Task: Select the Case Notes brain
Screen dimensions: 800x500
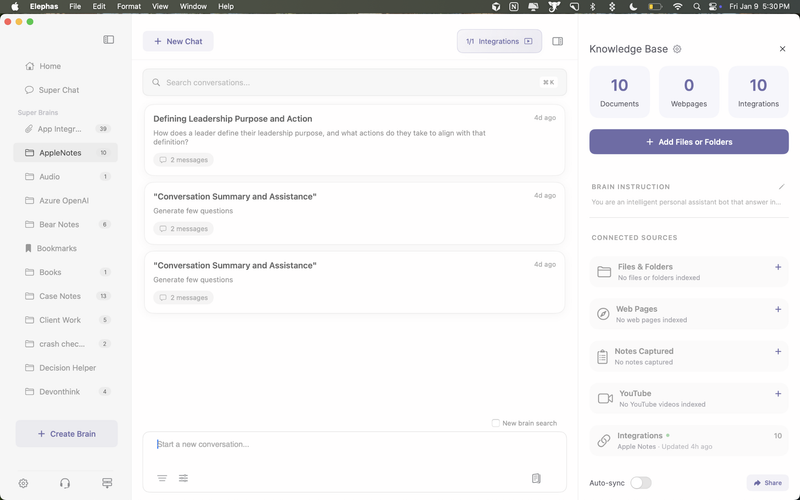Action: pos(65,296)
